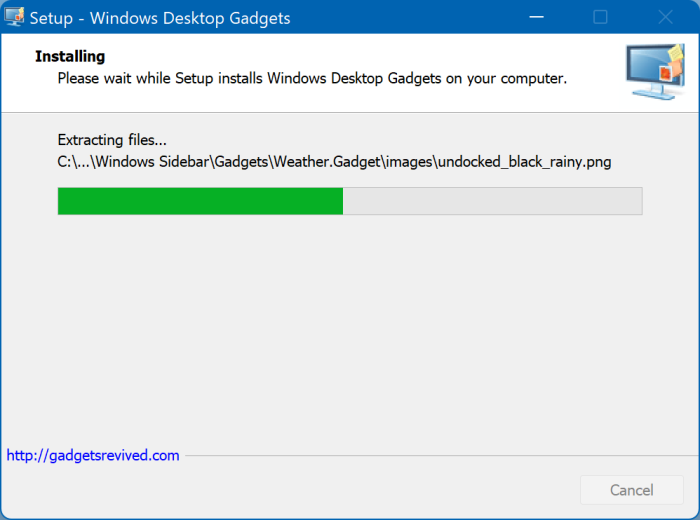
Task: Minimize the Setup window
Action: (x=536, y=17)
